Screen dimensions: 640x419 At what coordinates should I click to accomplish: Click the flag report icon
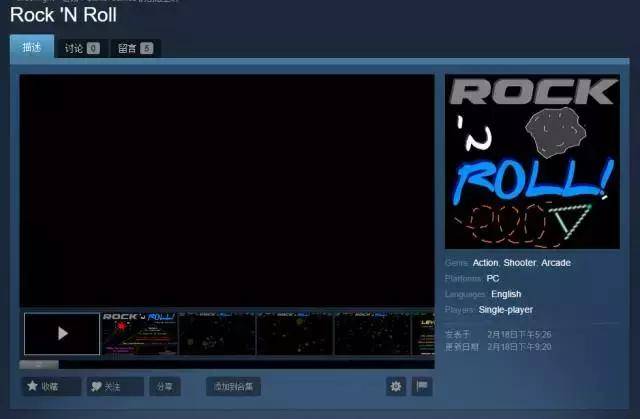point(421,386)
